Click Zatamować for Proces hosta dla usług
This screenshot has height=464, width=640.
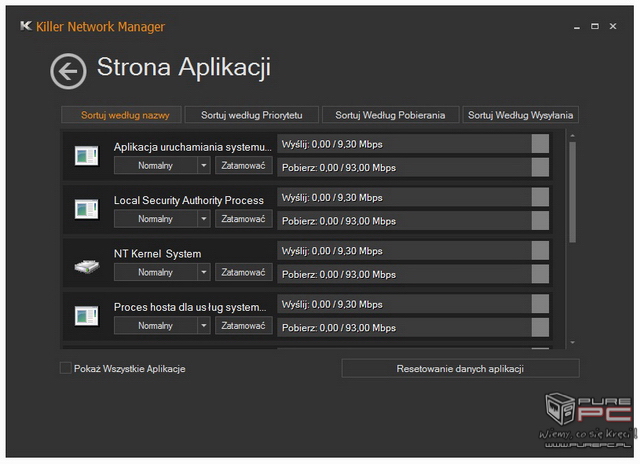point(244,326)
